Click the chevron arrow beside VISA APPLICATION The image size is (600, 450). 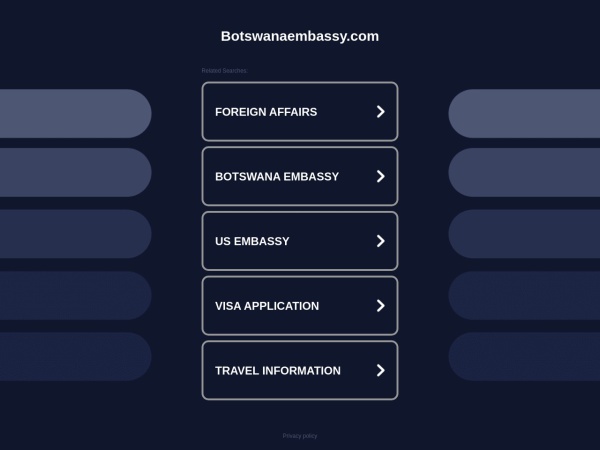click(x=380, y=306)
